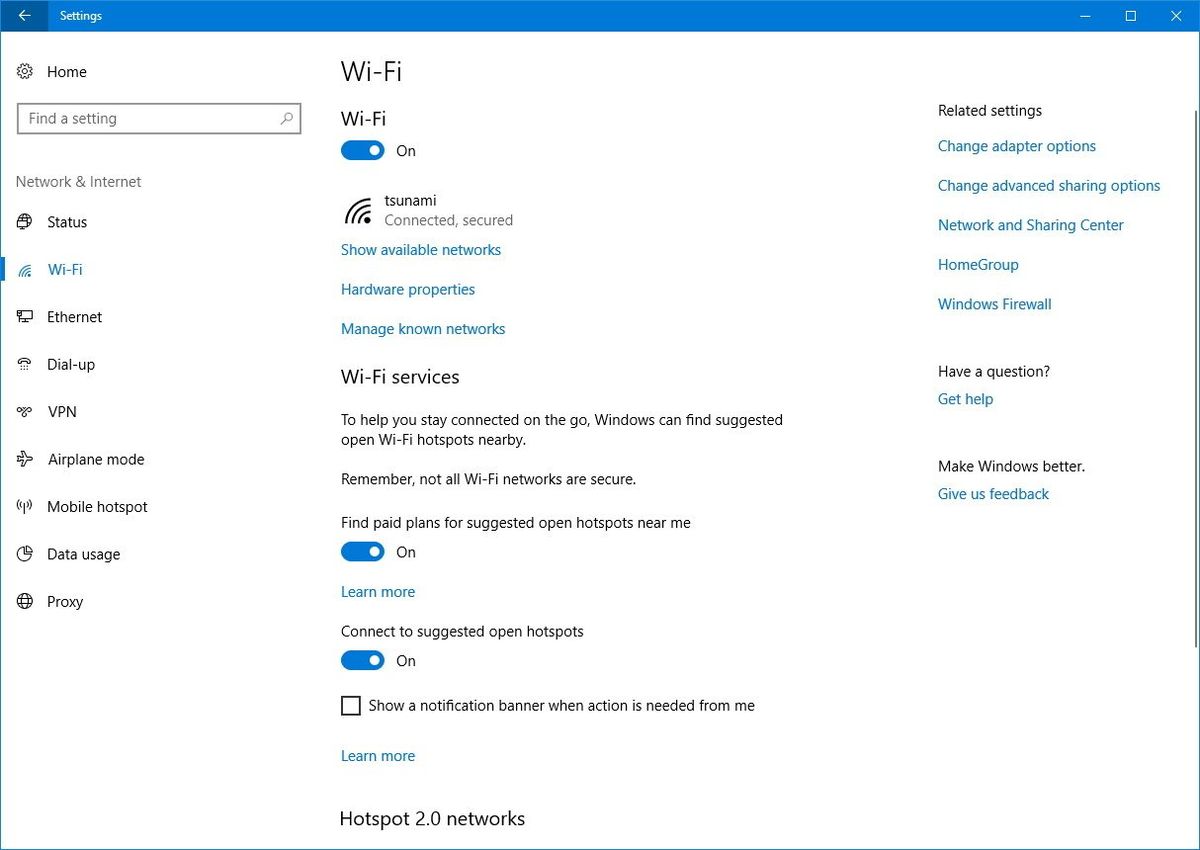Open Windows Firewall from related settings

click(x=994, y=304)
